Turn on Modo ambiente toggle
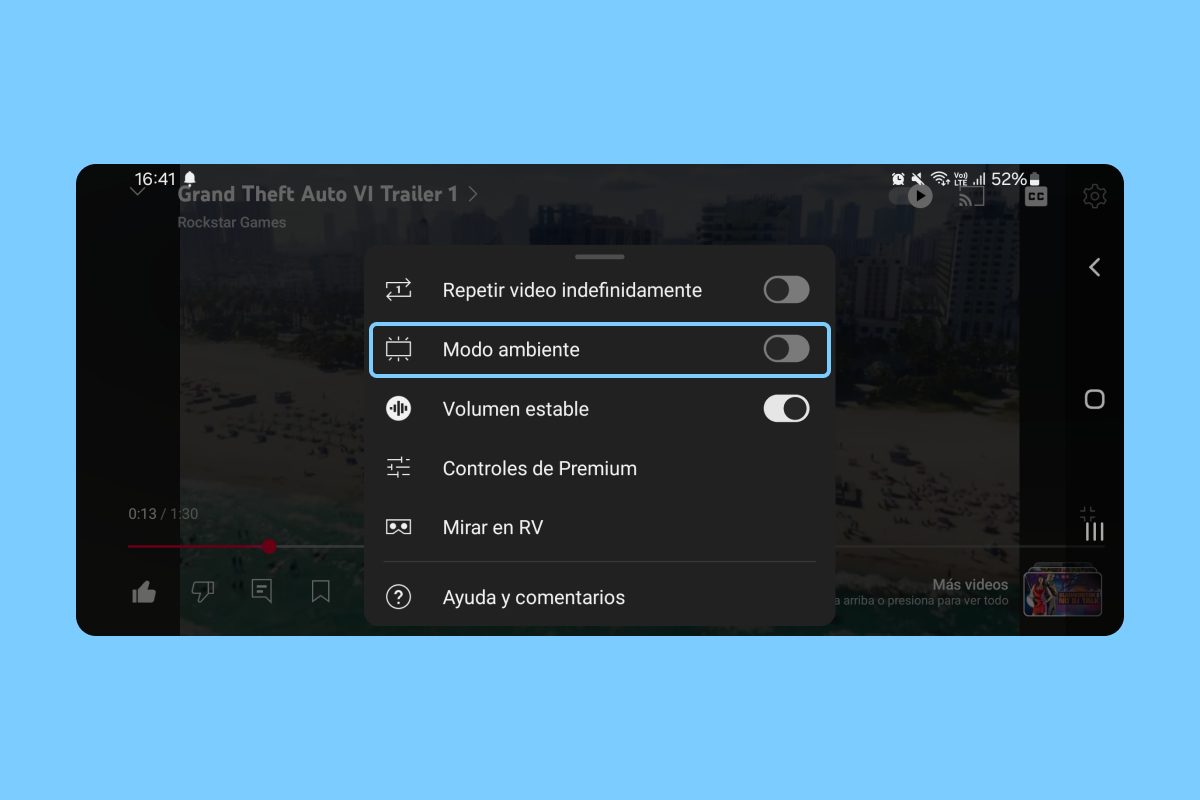Image resolution: width=1200 pixels, height=800 pixels. tap(786, 349)
